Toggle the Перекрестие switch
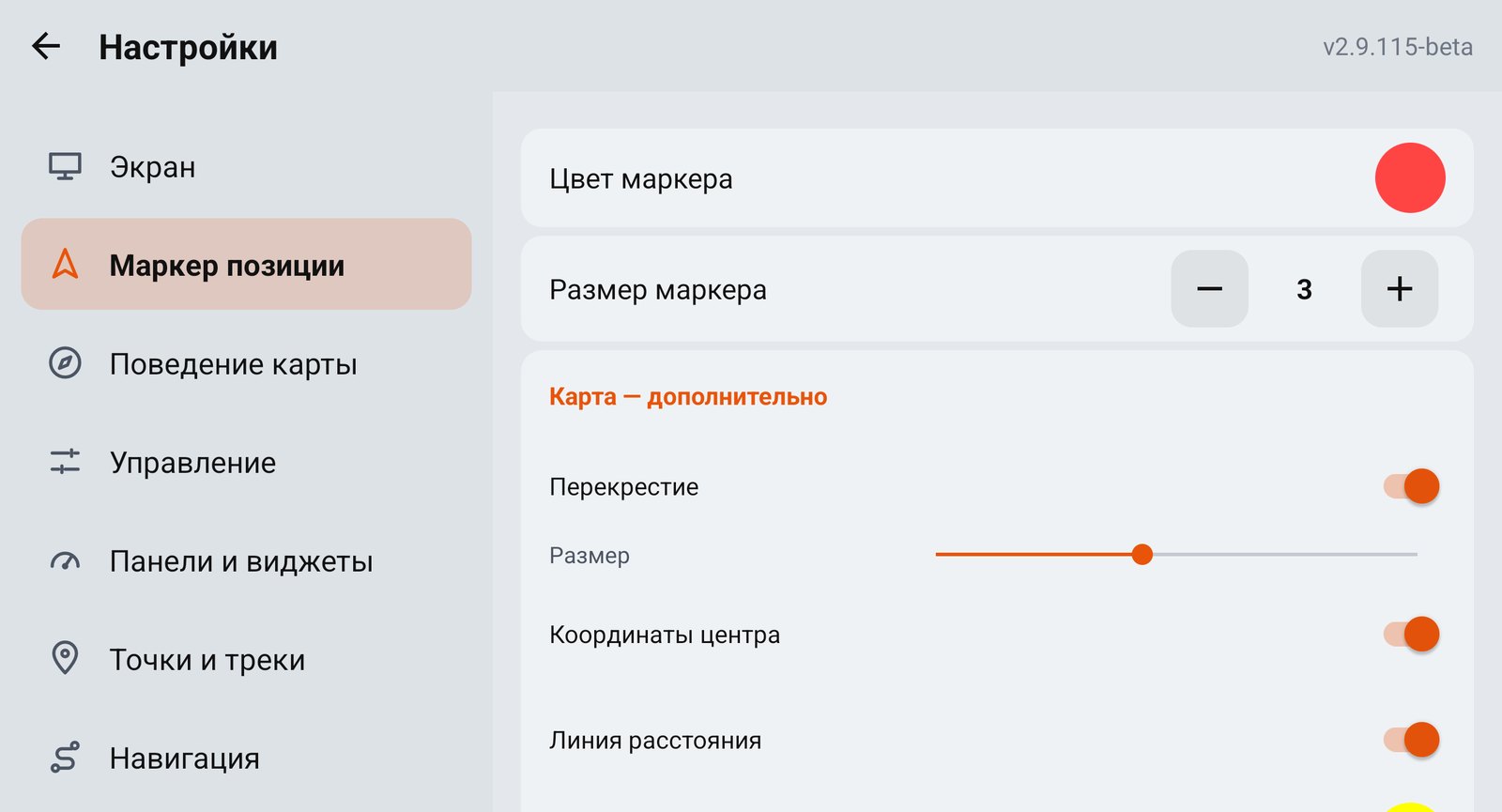 (x=1411, y=486)
